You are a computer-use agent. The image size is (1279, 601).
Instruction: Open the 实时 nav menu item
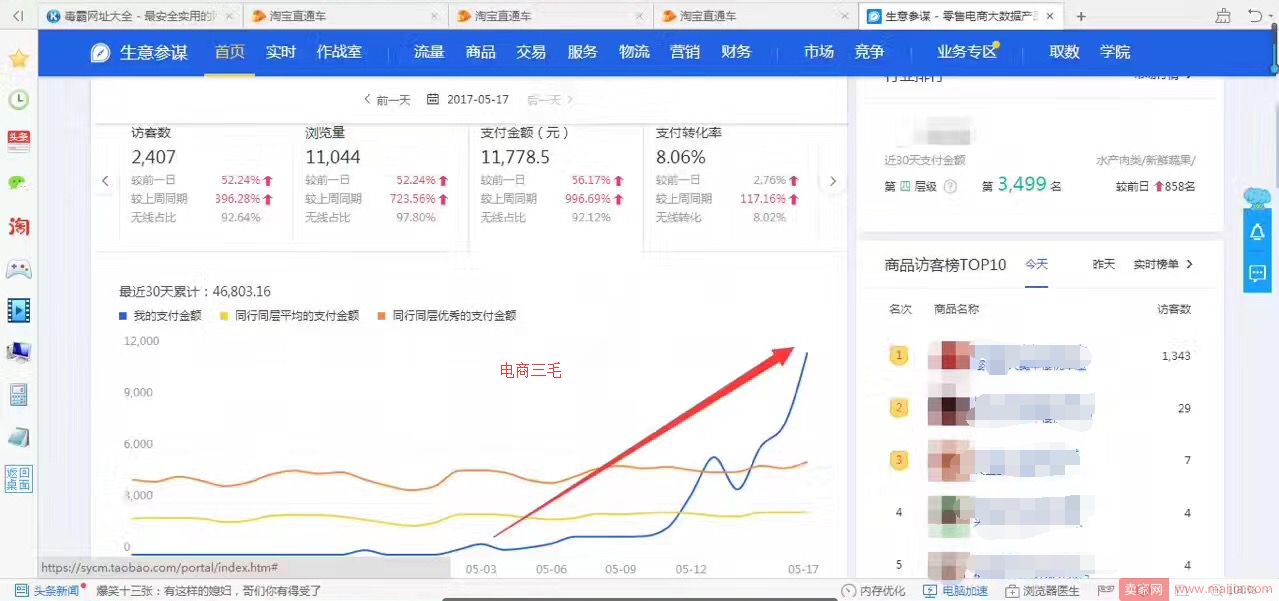point(281,52)
